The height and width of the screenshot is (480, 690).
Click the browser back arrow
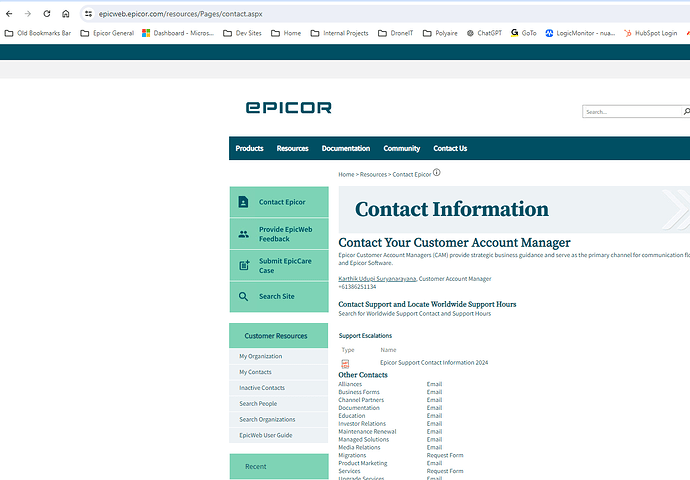coord(9,14)
